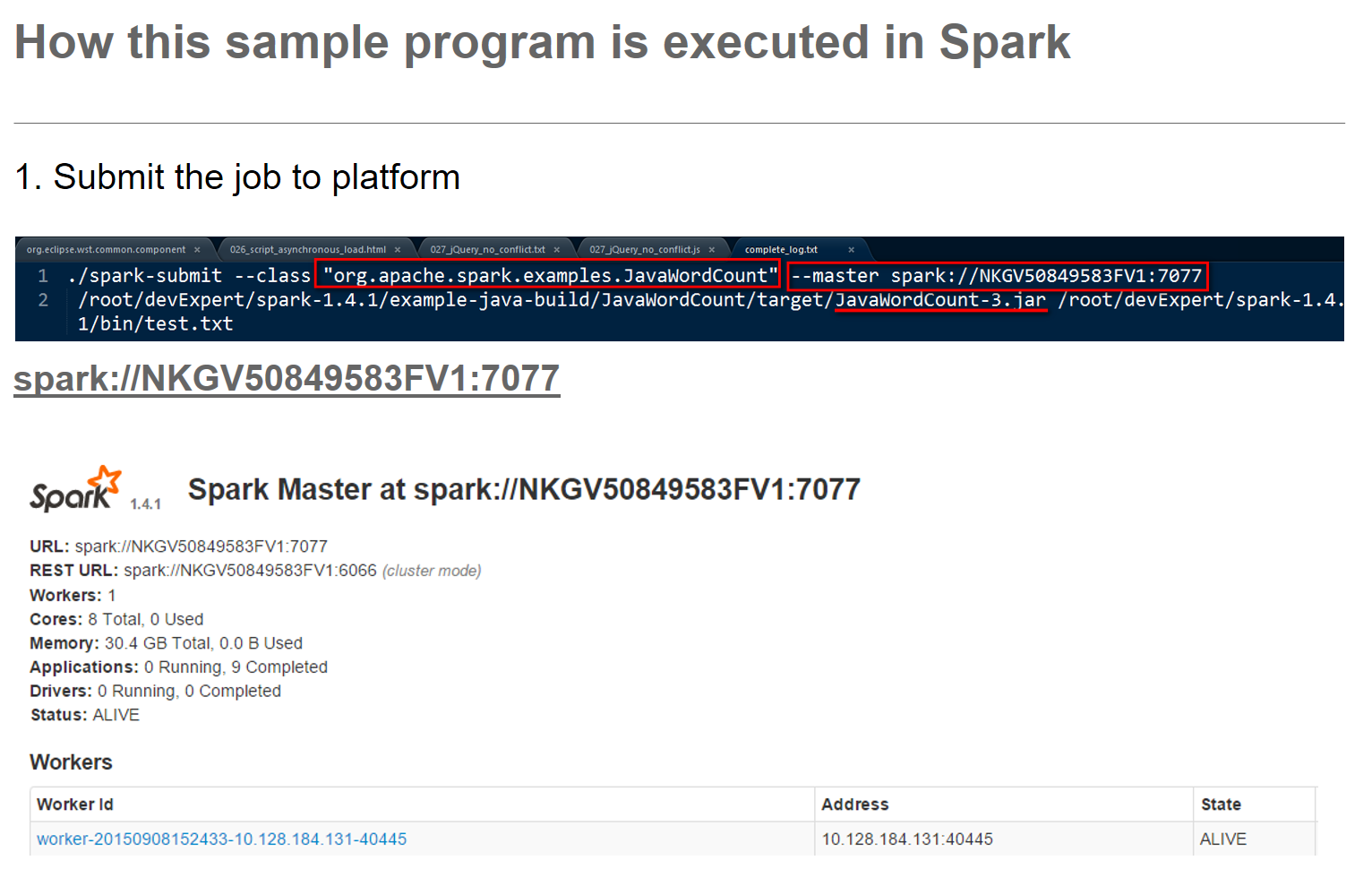
Task: Select the 027_jQuery_no_conflict.js tab
Action: tap(645, 250)
